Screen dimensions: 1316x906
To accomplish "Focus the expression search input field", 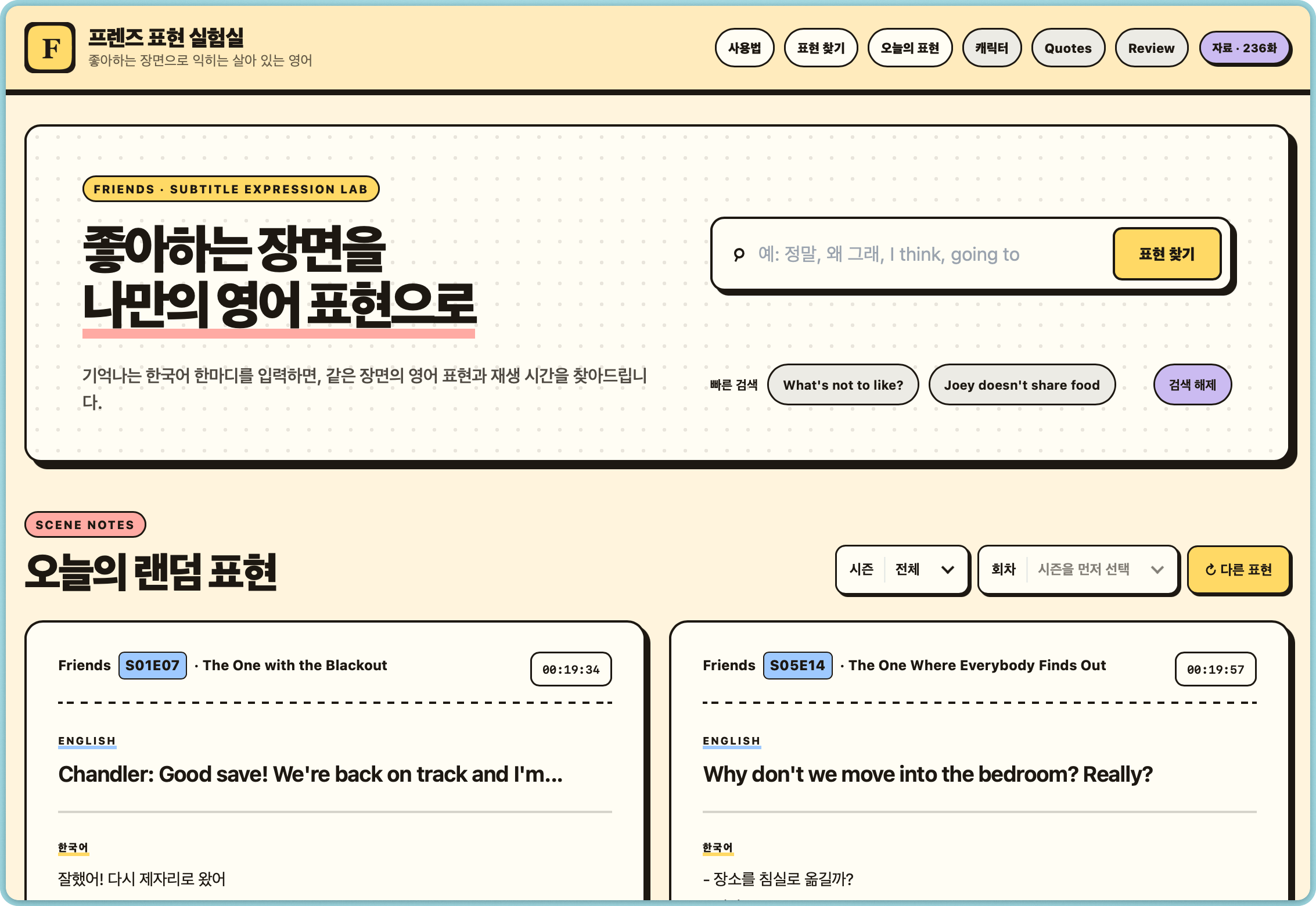I will (928, 254).
